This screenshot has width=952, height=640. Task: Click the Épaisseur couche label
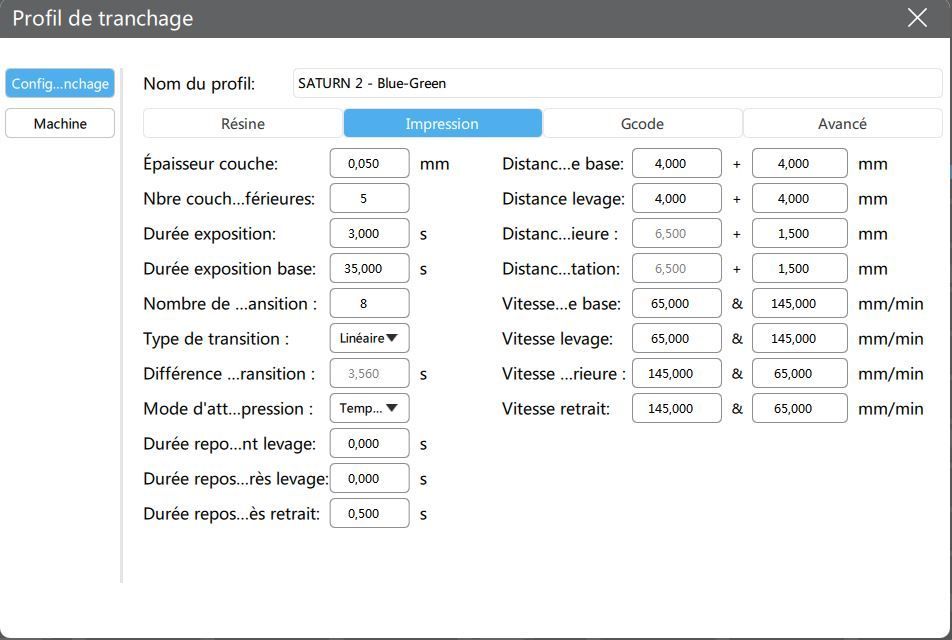pos(211,164)
